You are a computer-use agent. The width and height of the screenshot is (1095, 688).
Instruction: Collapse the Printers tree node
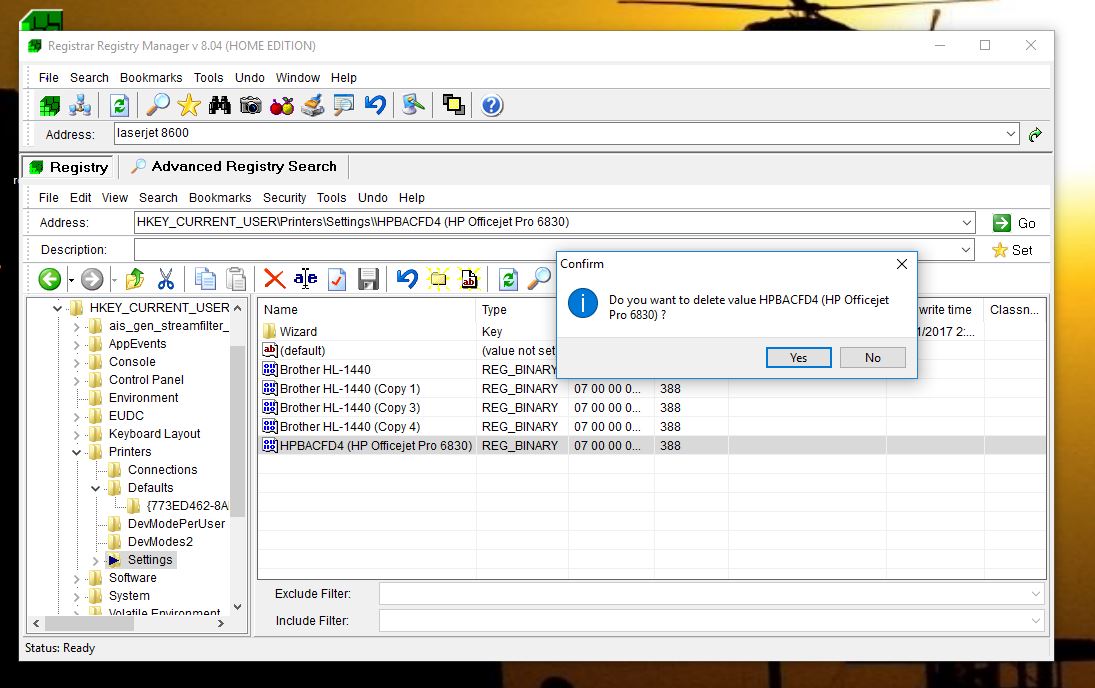(77, 452)
